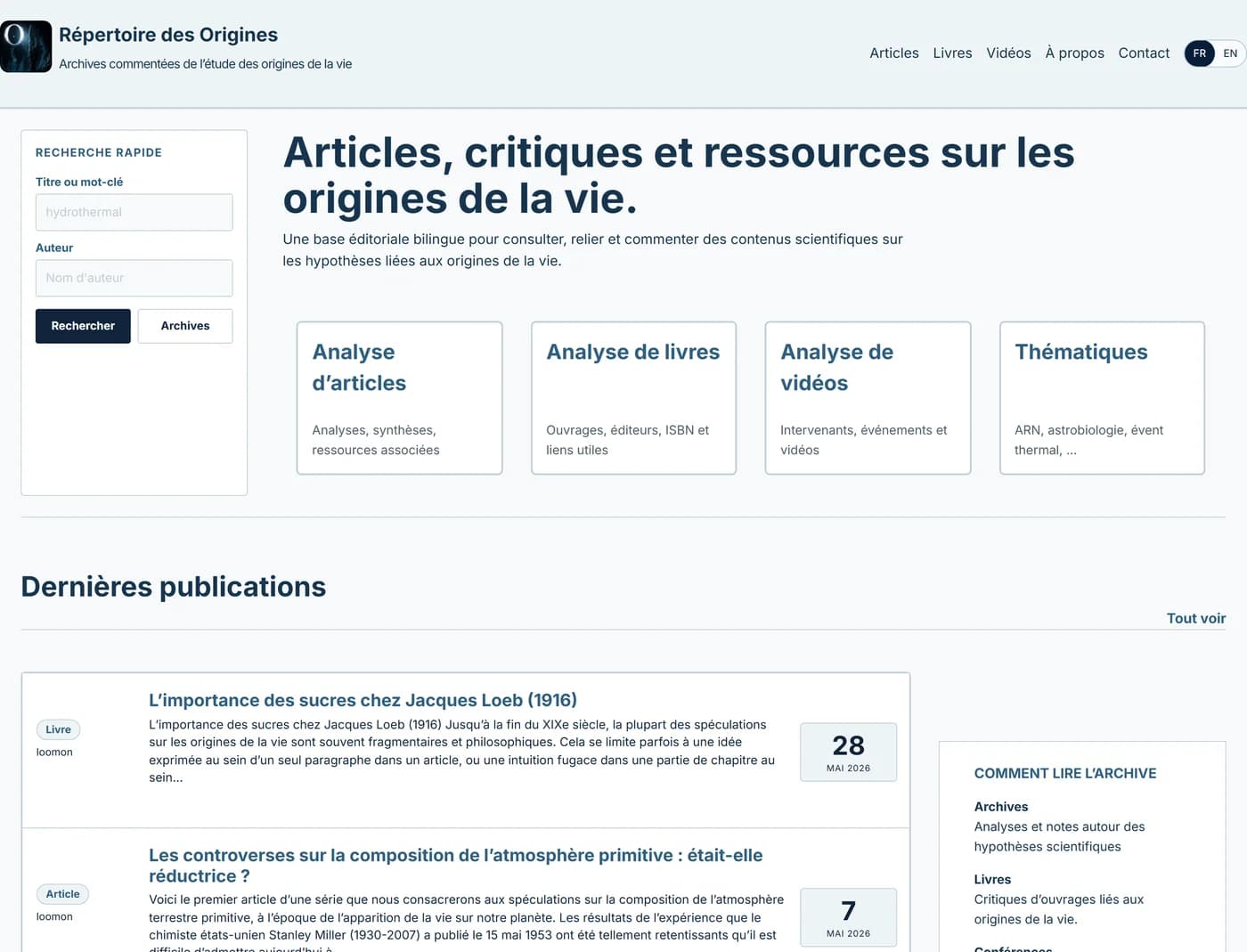Viewport: 1247px width, 952px height.
Task: Click author loomon under the Article tag
Action: click(x=54, y=916)
